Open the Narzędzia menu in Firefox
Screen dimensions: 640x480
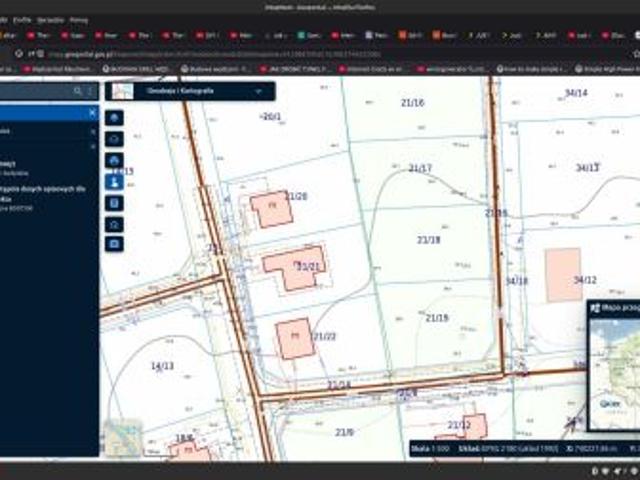point(51,20)
